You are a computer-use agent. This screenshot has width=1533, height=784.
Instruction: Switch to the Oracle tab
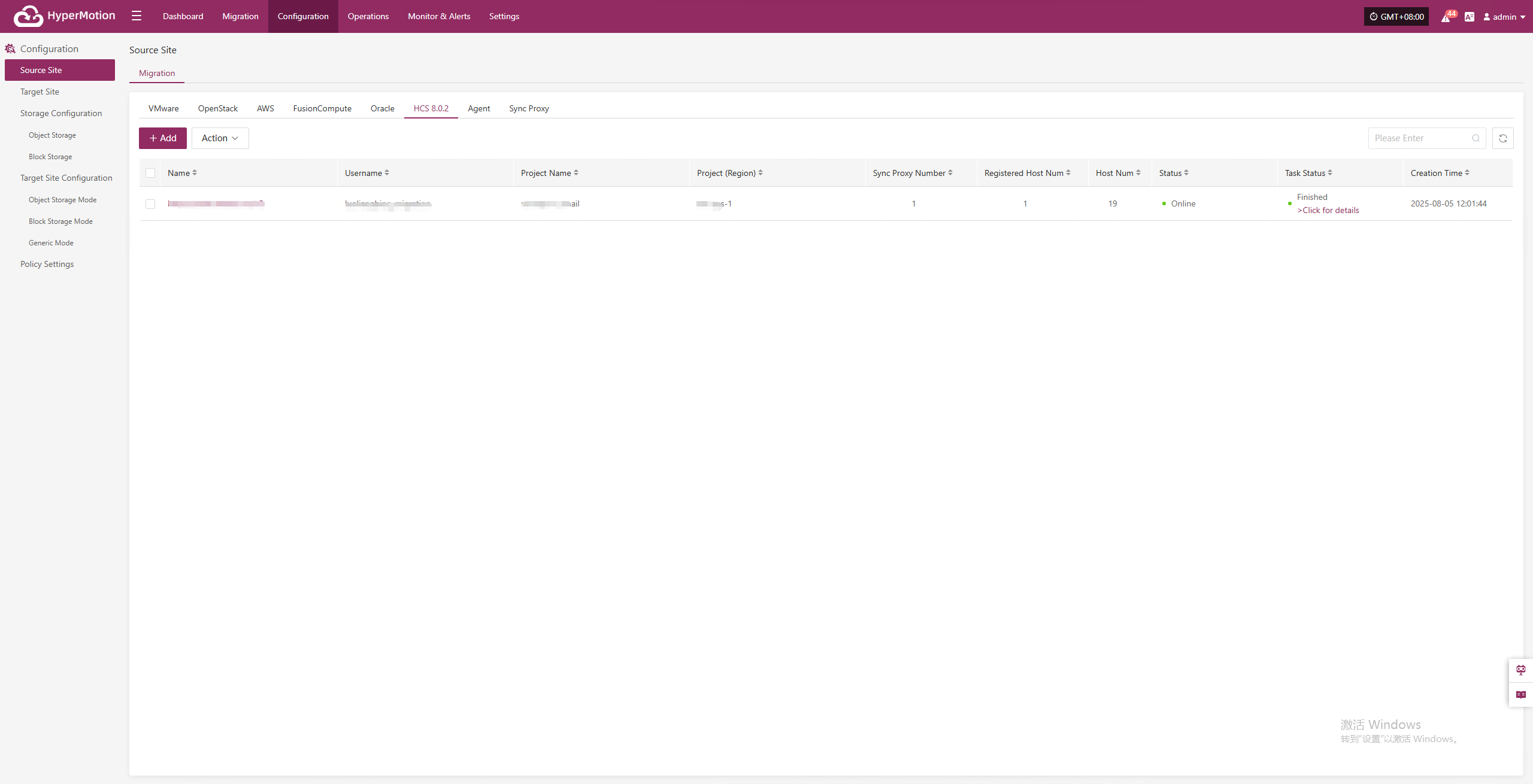pyautogui.click(x=383, y=108)
